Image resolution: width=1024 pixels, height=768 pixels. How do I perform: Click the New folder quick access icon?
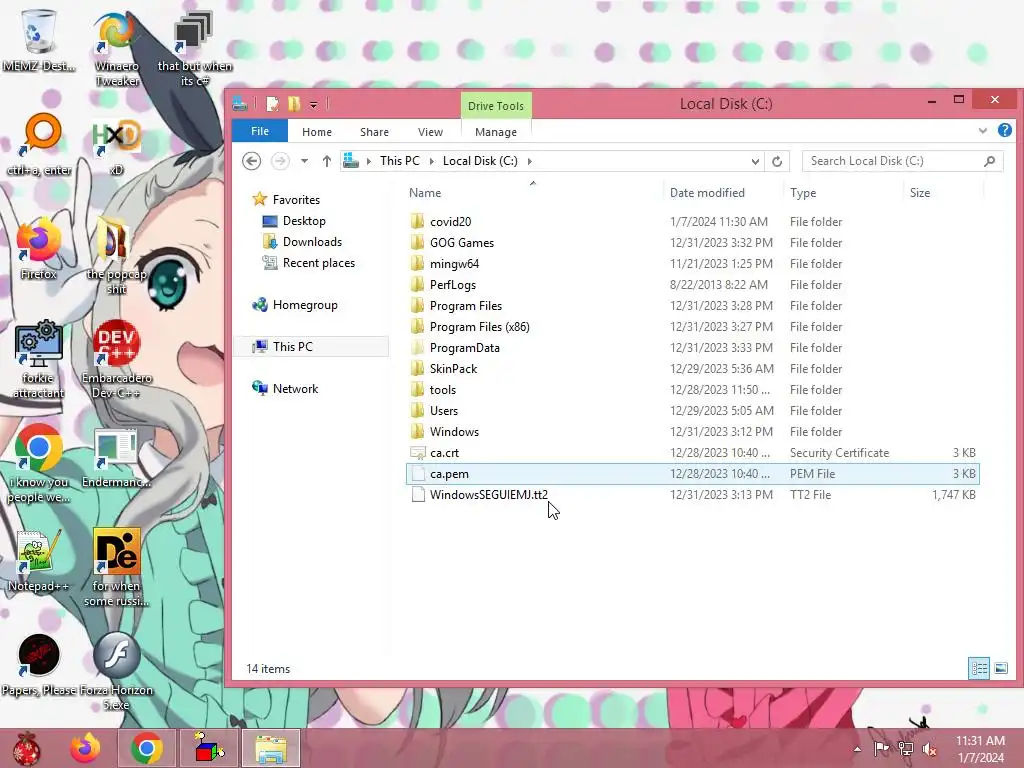[x=294, y=104]
